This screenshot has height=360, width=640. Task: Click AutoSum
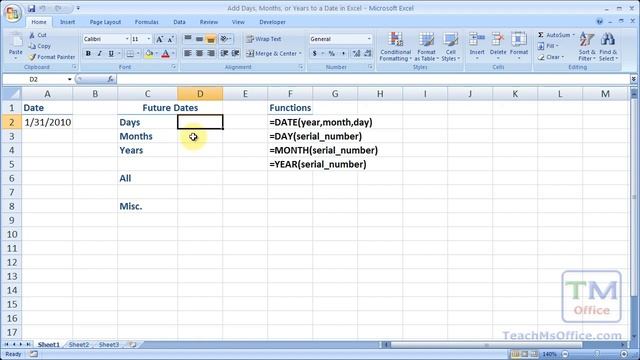pos(556,35)
